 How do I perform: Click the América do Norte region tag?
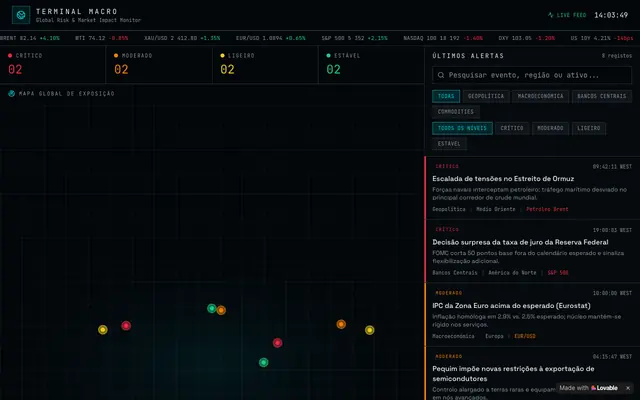(x=512, y=273)
